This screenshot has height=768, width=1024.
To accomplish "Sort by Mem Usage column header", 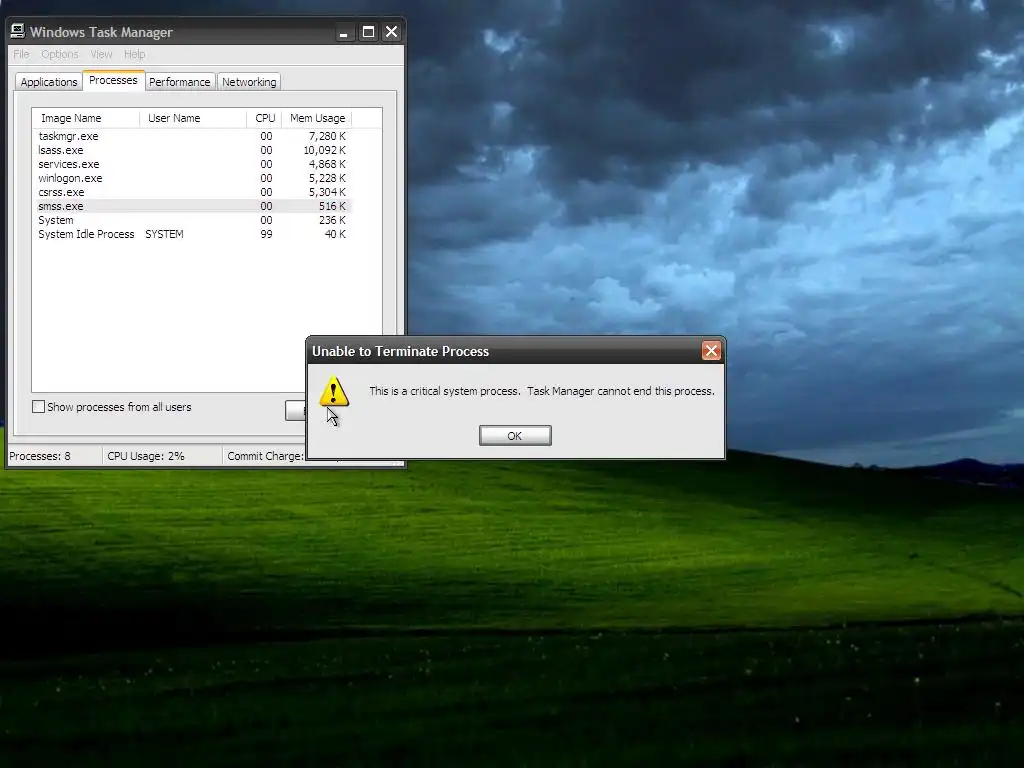I will [317, 118].
